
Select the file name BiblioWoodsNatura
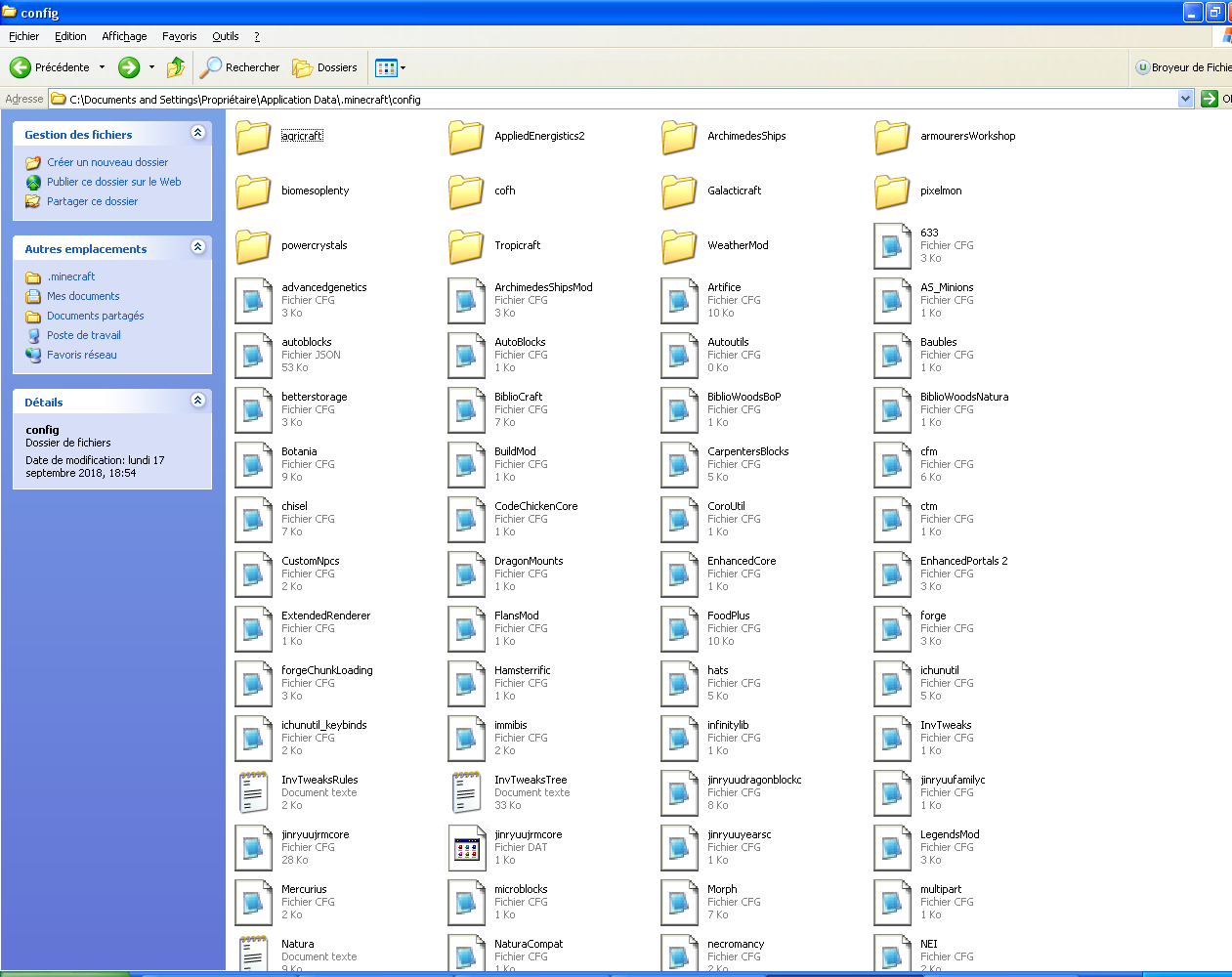coord(964,397)
